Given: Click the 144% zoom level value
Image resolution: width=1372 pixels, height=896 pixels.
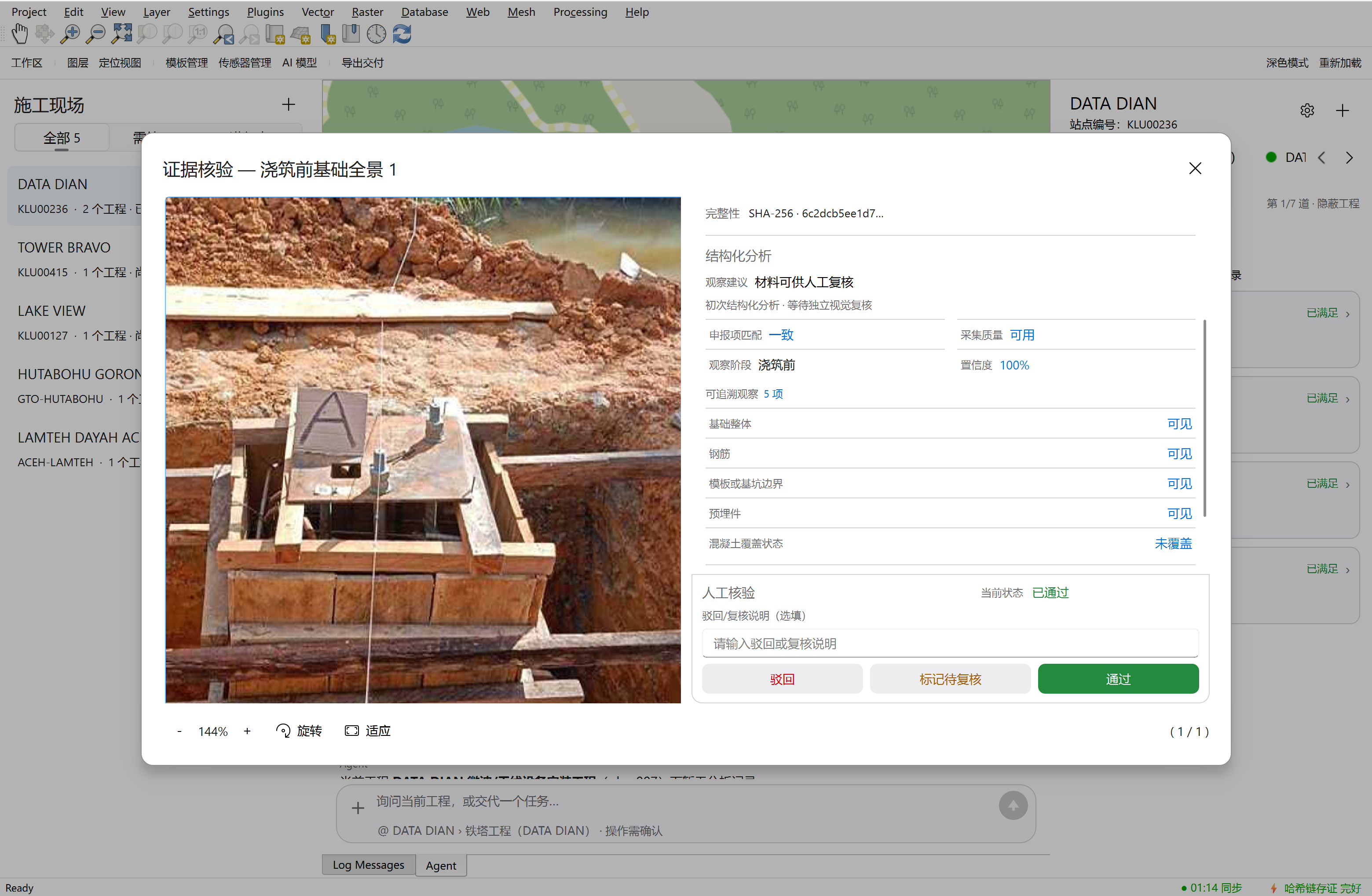Looking at the screenshot, I should pos(213,731).
